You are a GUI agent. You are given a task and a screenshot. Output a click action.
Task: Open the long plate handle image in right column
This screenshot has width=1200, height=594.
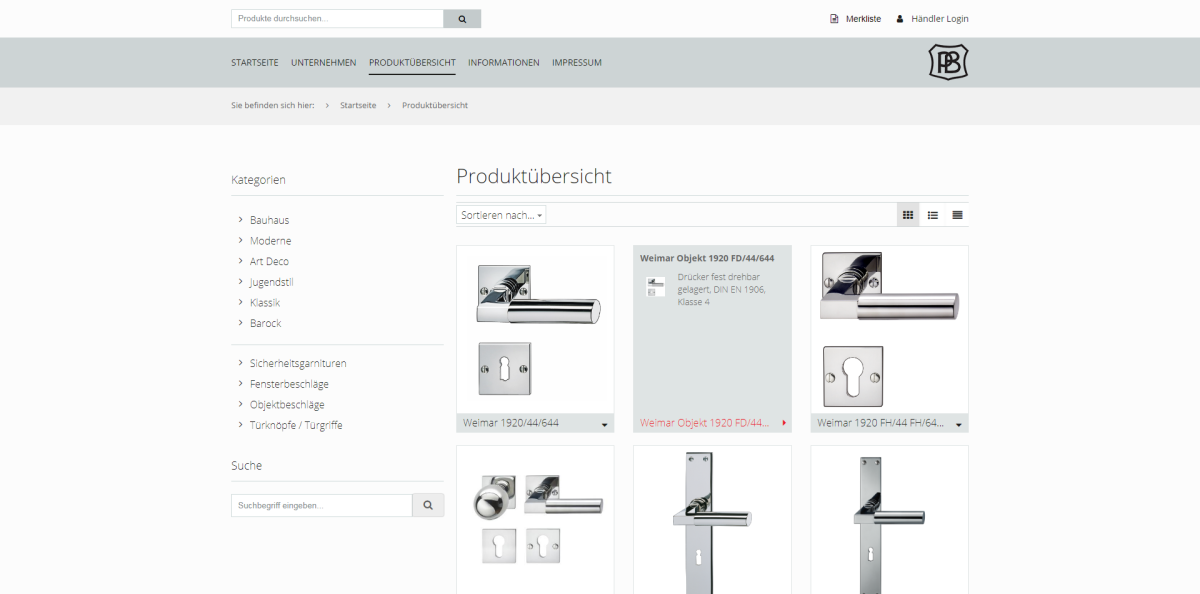(x=889, y=519)
